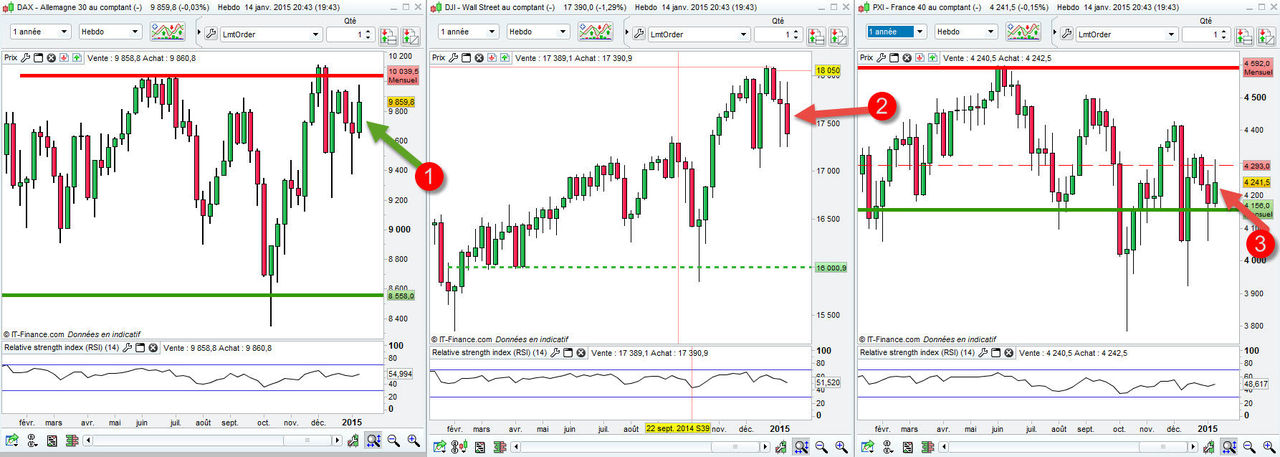This screenshot has width=1280, height=457.
Task: Click '22 sept. 2014 S39' date label in DJI
Action: pos(679,427)
